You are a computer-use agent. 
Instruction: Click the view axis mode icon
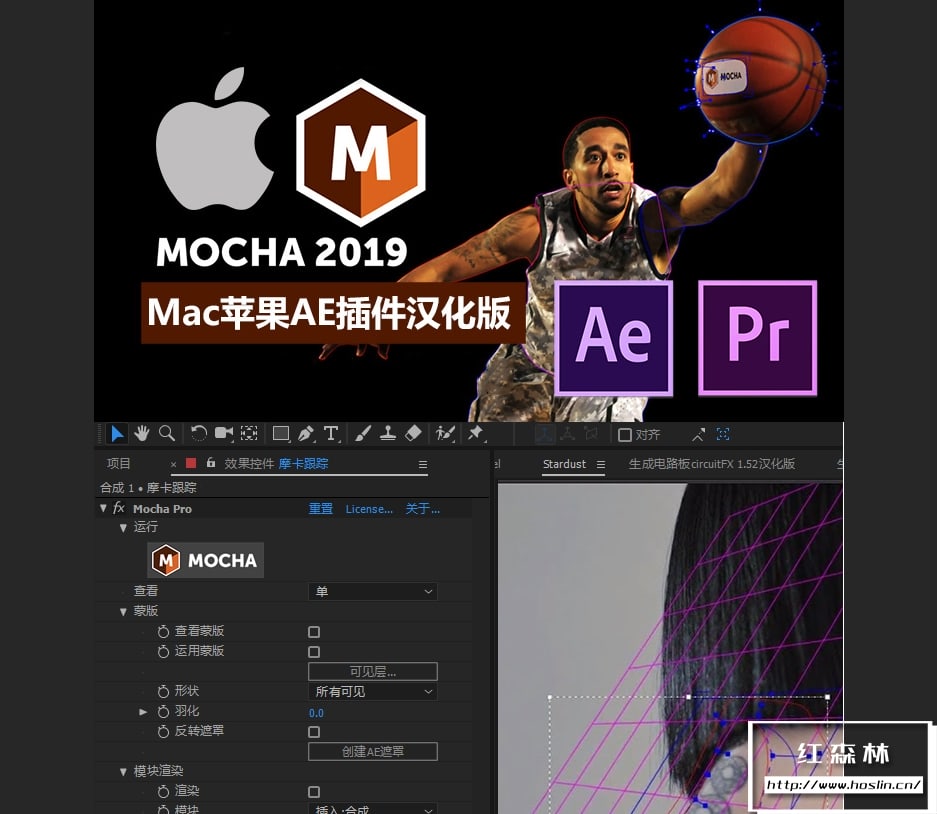(x=591, y=434)
